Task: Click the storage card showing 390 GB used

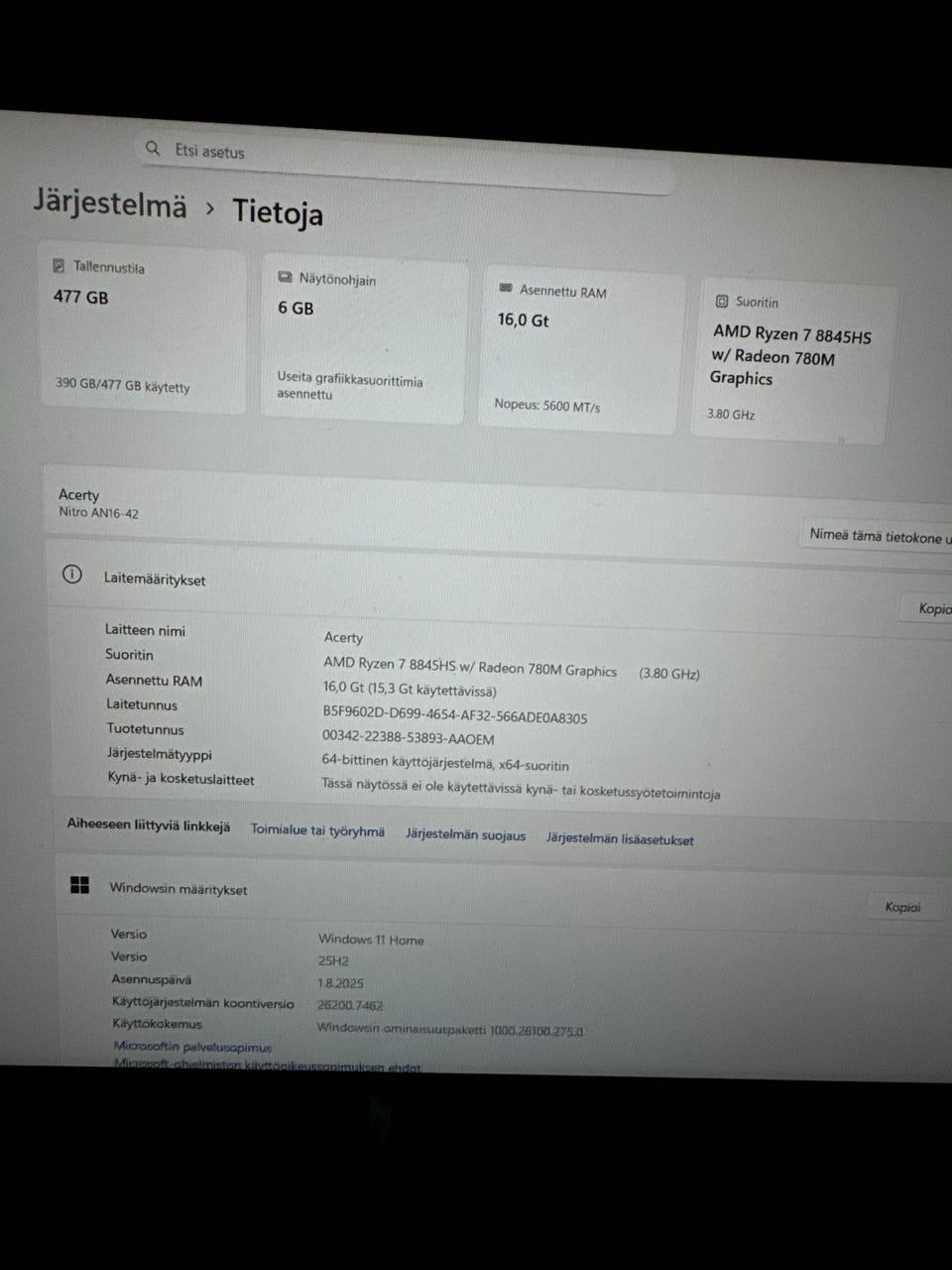Action: (x=142, y=332)
